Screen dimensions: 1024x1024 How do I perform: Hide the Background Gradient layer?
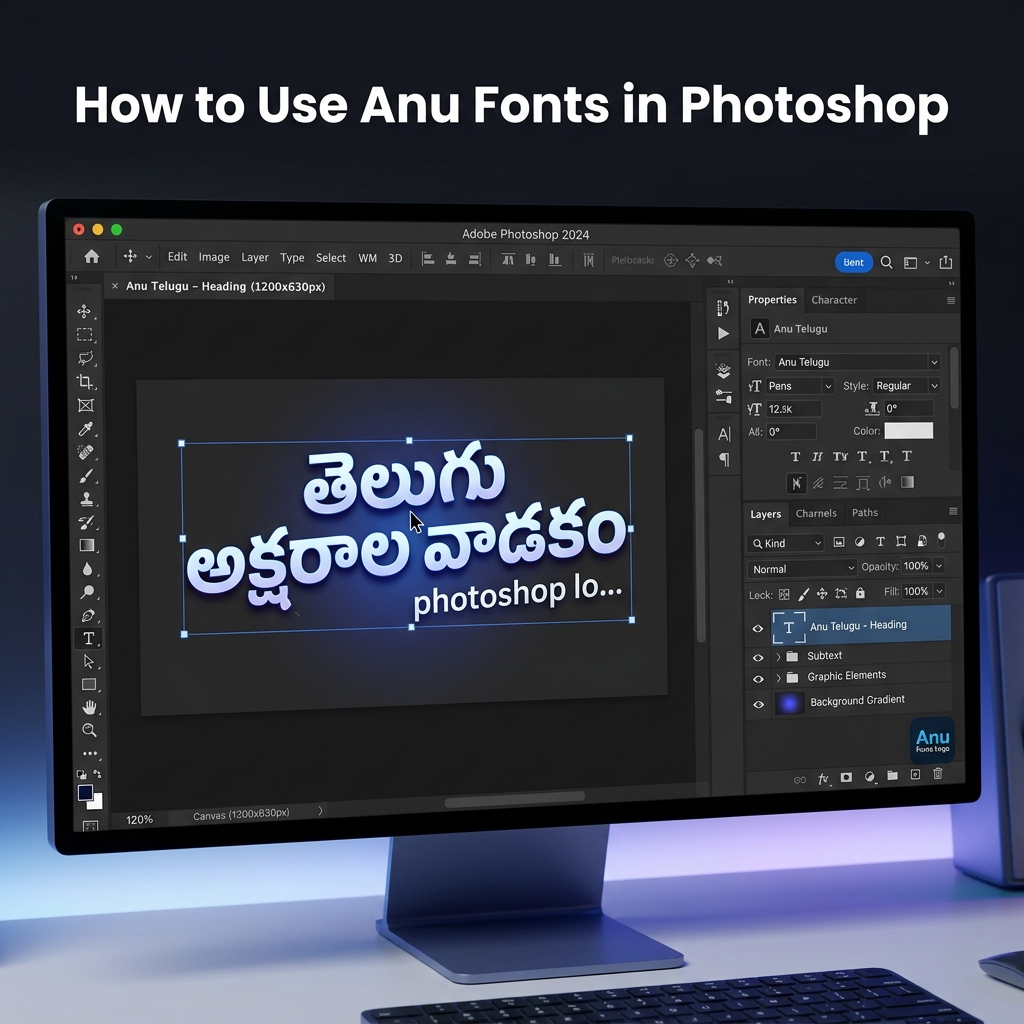[759, 702]
